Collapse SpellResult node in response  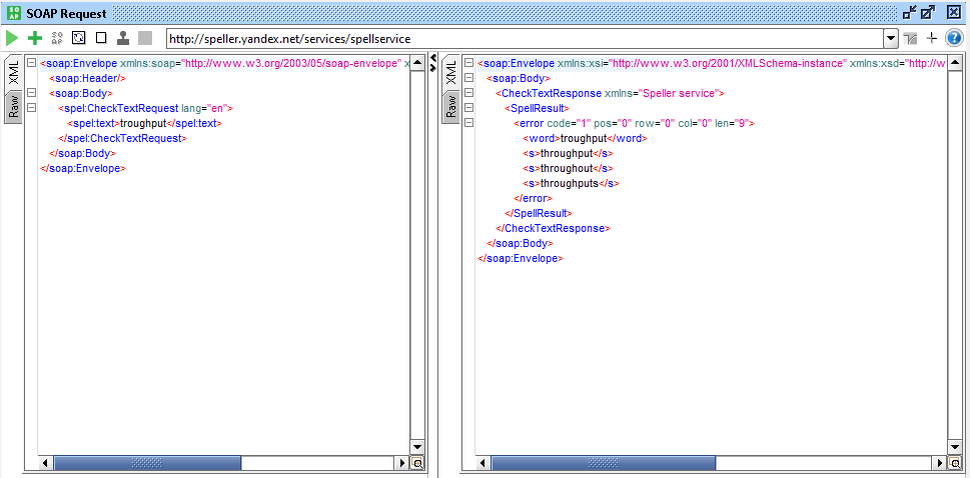click(468, 108)
